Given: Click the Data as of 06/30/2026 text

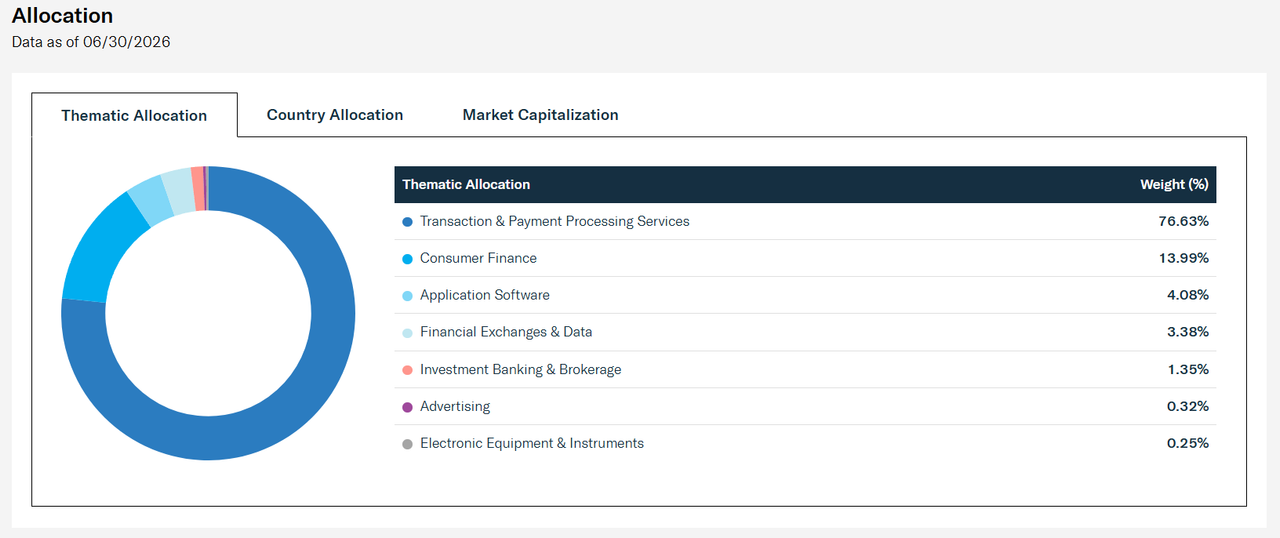Looking at the screenshot, I should click(91, 42).
